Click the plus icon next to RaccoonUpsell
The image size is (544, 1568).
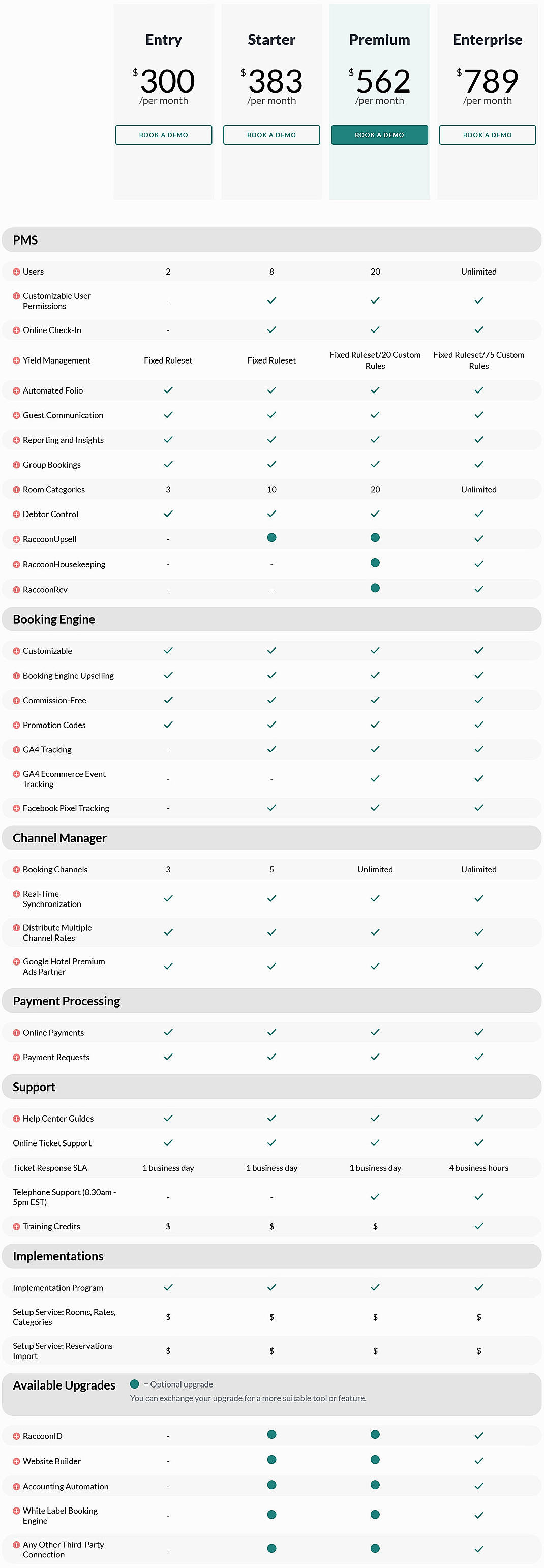click(16, 539)
